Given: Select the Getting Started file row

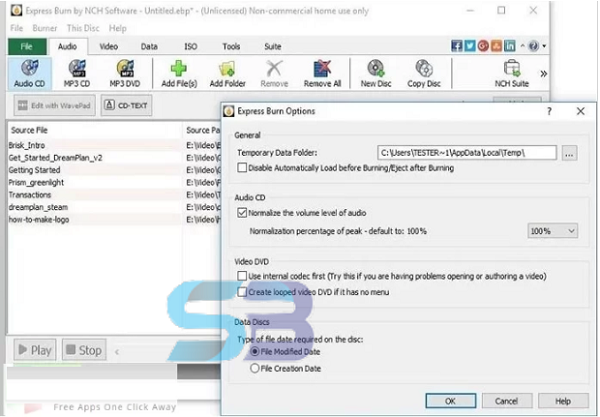Looking at the screenshot, I should [95, 170].
